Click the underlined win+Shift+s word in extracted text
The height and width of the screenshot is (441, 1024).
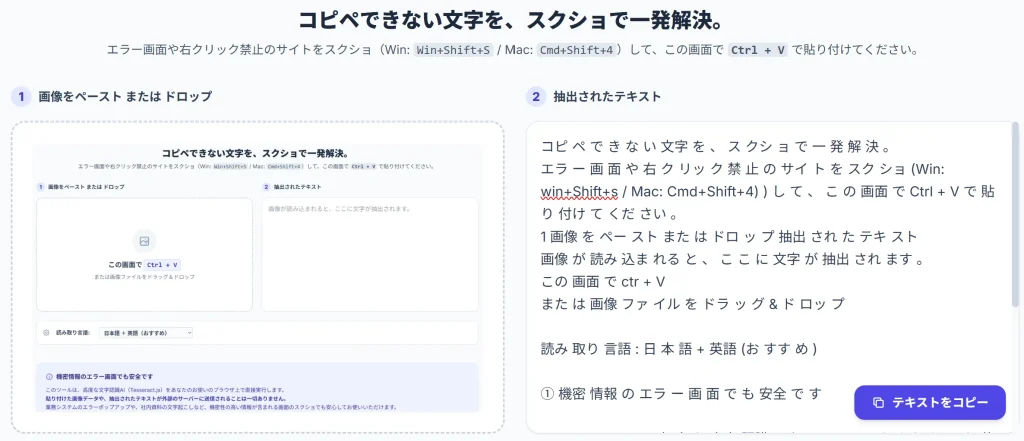[580, 191]
